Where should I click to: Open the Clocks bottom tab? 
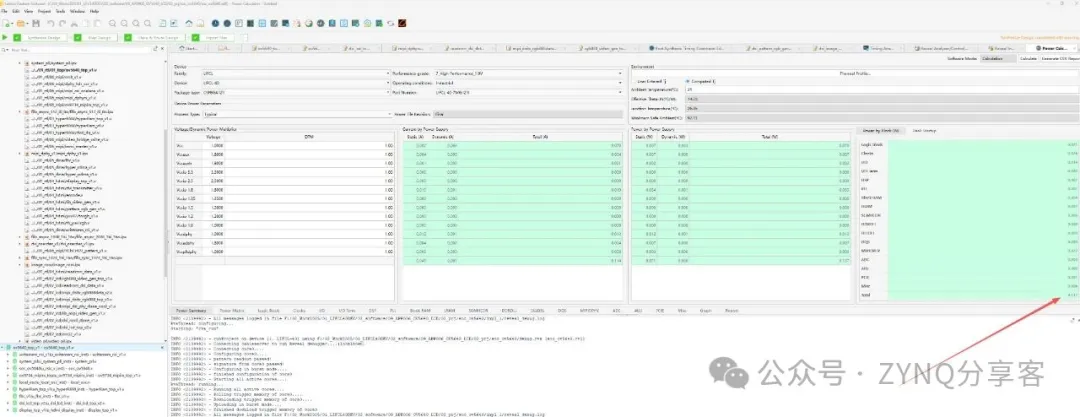pyautogui.click(x=300, y=311)
